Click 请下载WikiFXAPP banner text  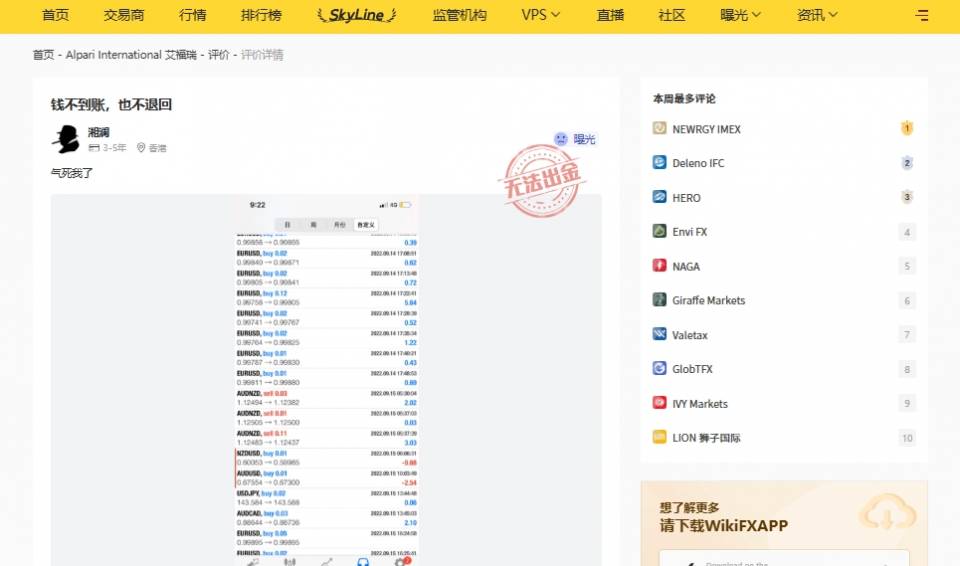[x=723, y=526]
